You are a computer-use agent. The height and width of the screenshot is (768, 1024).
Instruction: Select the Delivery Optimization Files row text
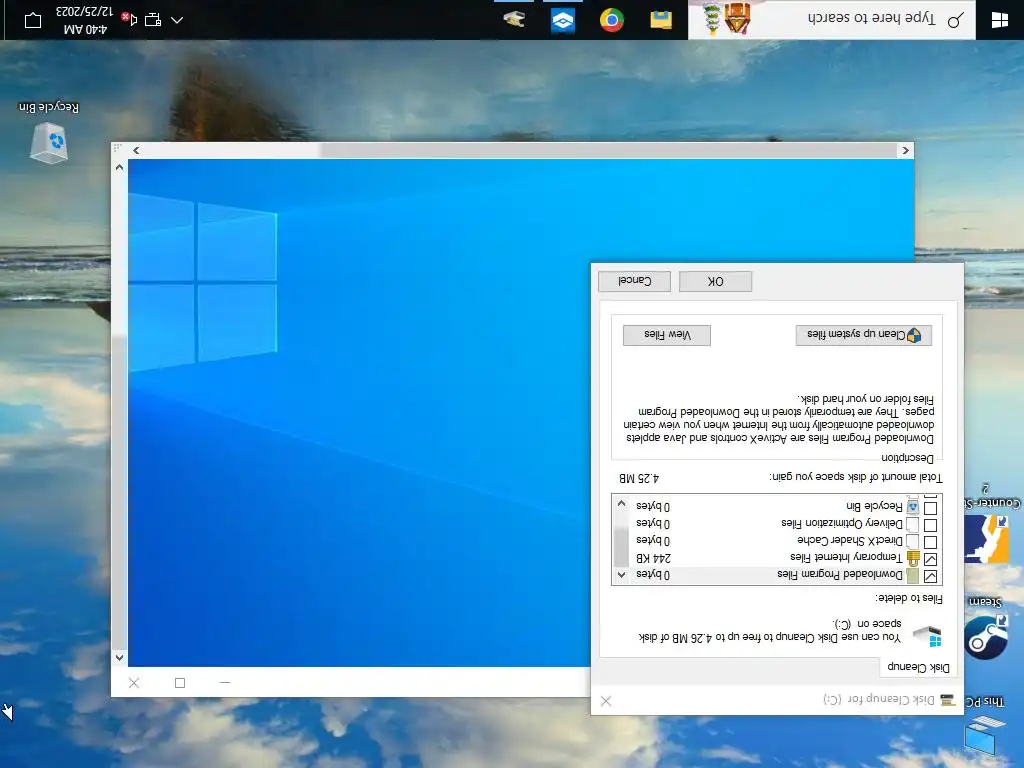pyautogui.click(x=842, y=523)
